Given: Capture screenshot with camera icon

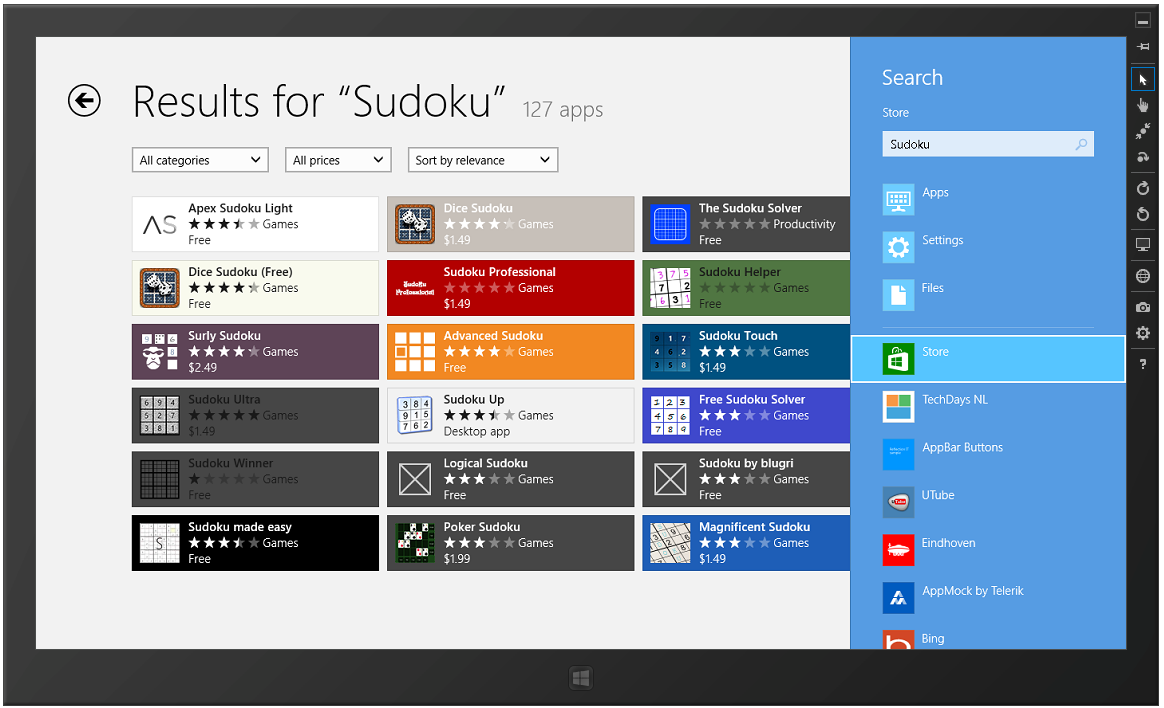Looking at the screenshot, I should pyautogui.click(x=1142, y=307).
